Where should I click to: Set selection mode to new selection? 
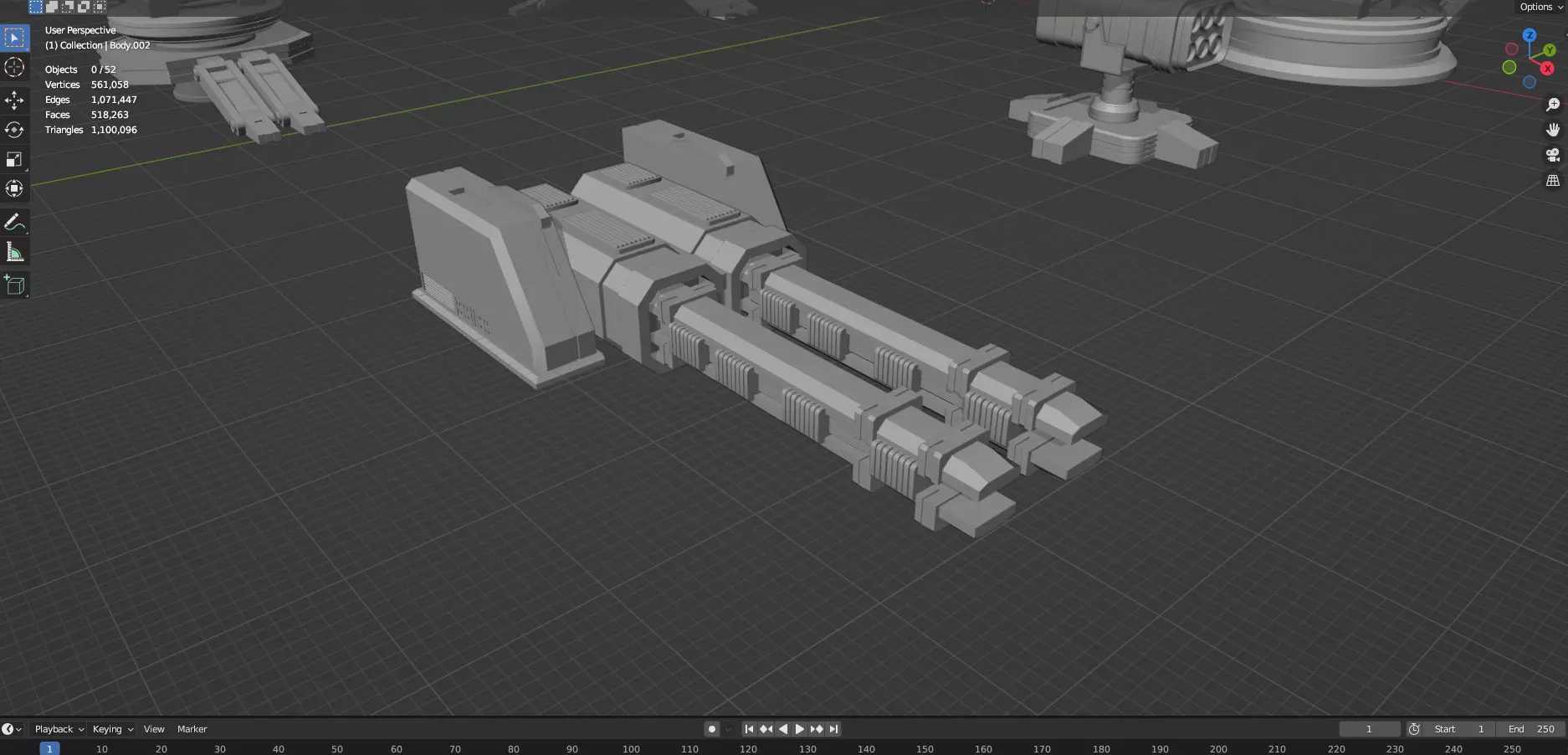(x=36, y=7)
